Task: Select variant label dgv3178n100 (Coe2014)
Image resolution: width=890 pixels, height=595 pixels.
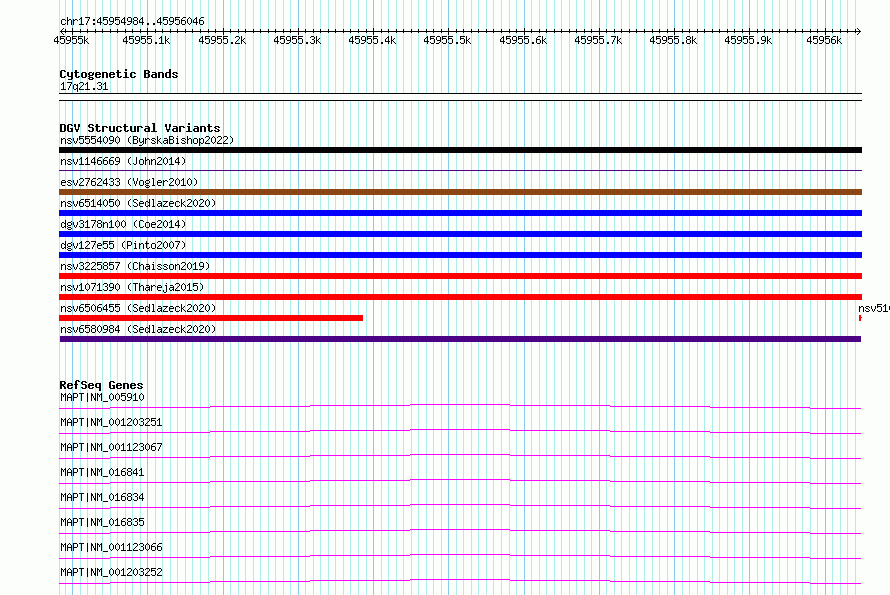Action: tap(123, 224)
